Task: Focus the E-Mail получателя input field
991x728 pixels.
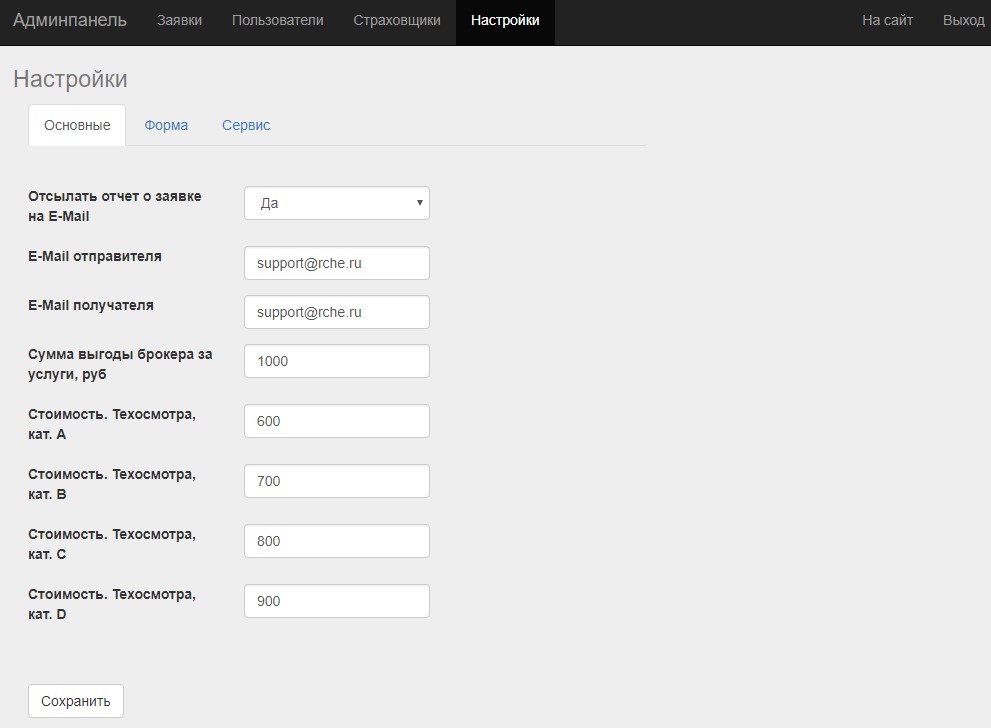Action: (336, 312)
